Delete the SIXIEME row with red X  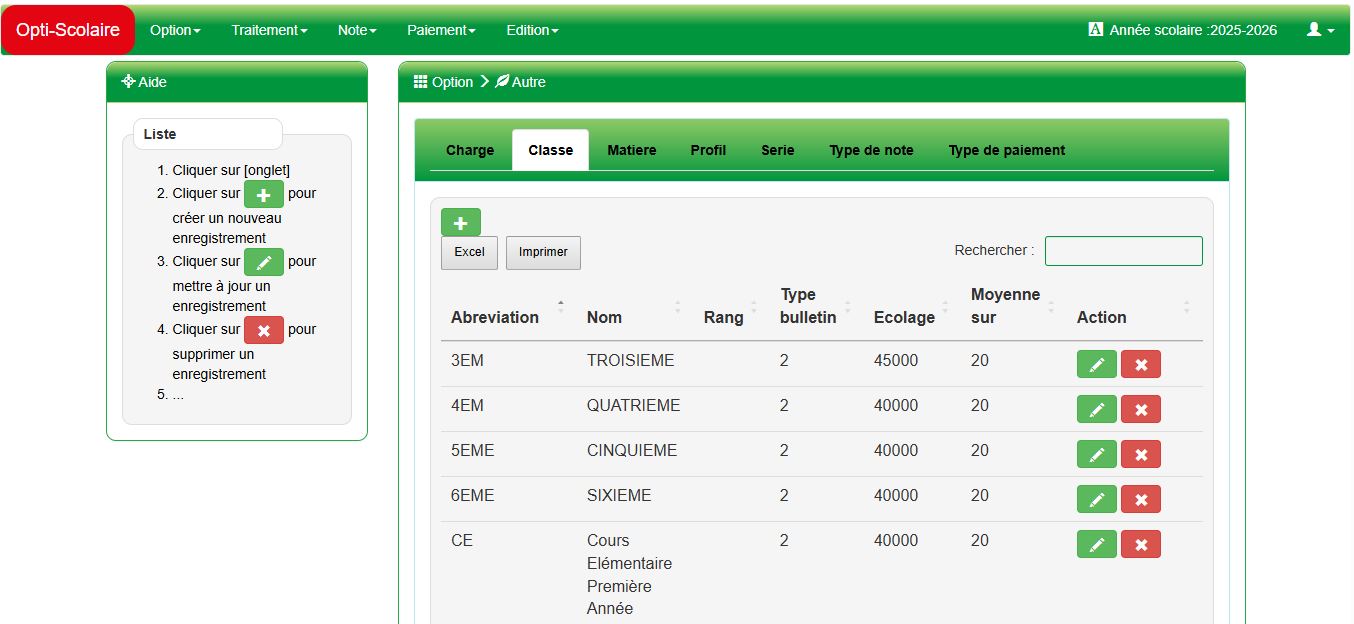click(1141, 499)
